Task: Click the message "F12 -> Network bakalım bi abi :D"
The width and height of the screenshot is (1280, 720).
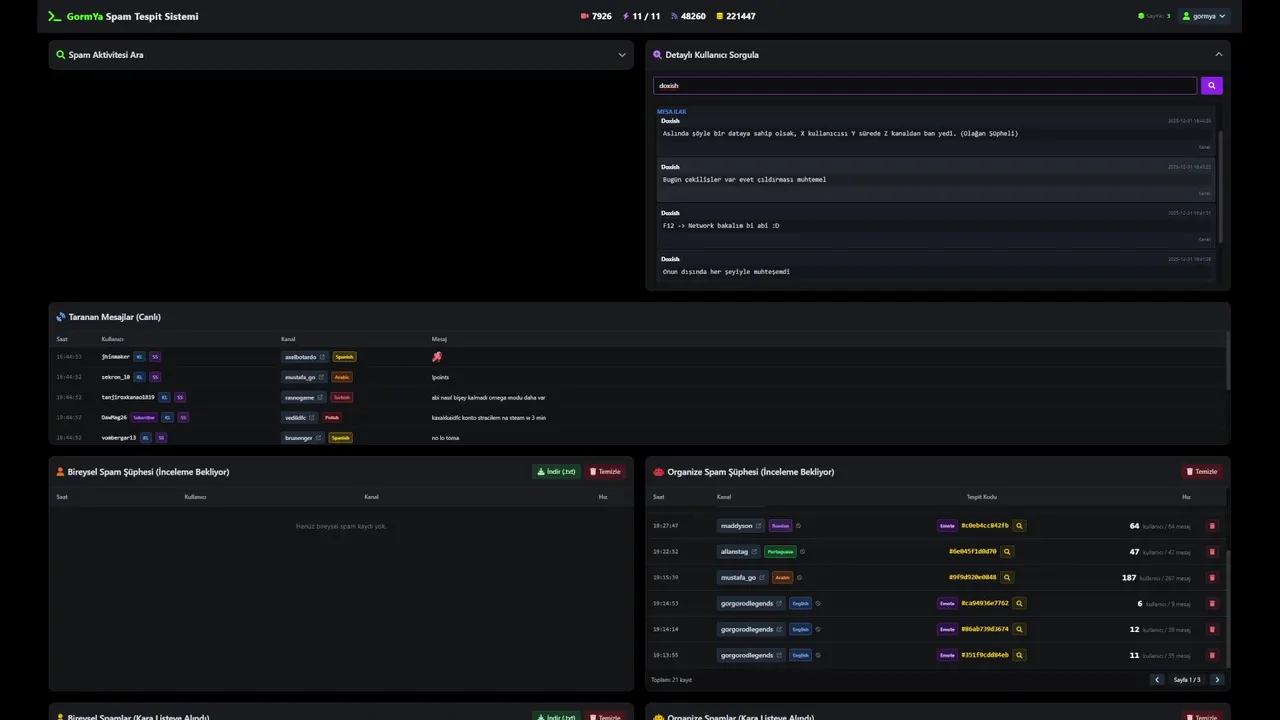Action: tap(721, 226)
